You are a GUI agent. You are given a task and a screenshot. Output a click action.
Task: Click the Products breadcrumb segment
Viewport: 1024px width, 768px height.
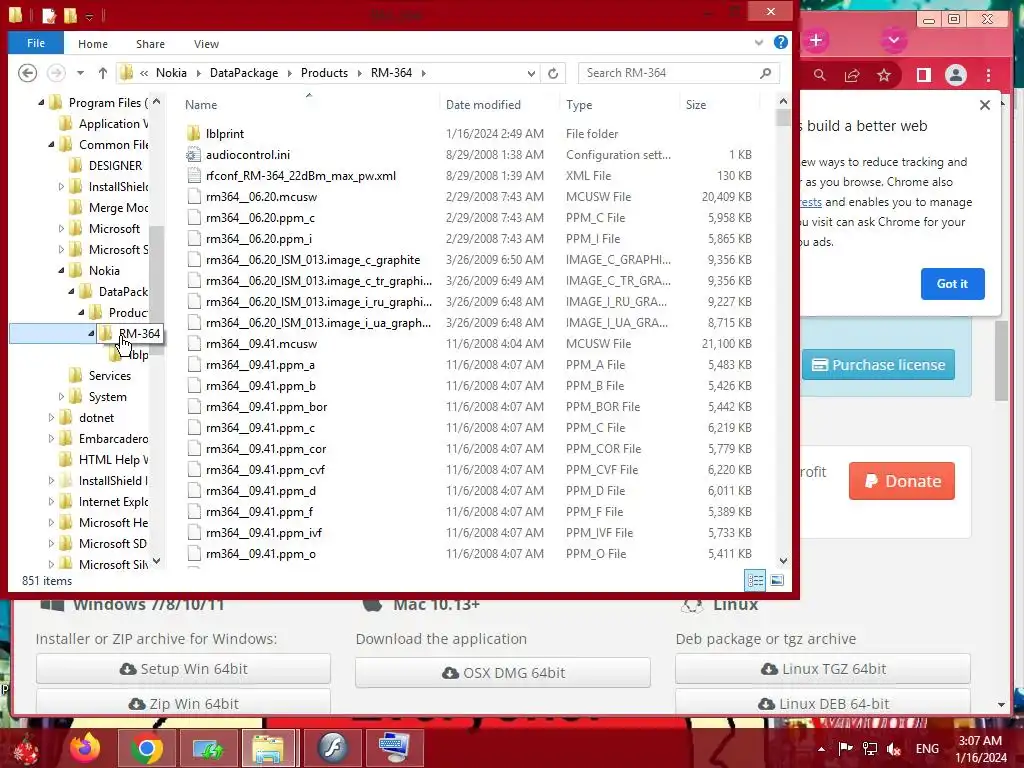[324, 72]
